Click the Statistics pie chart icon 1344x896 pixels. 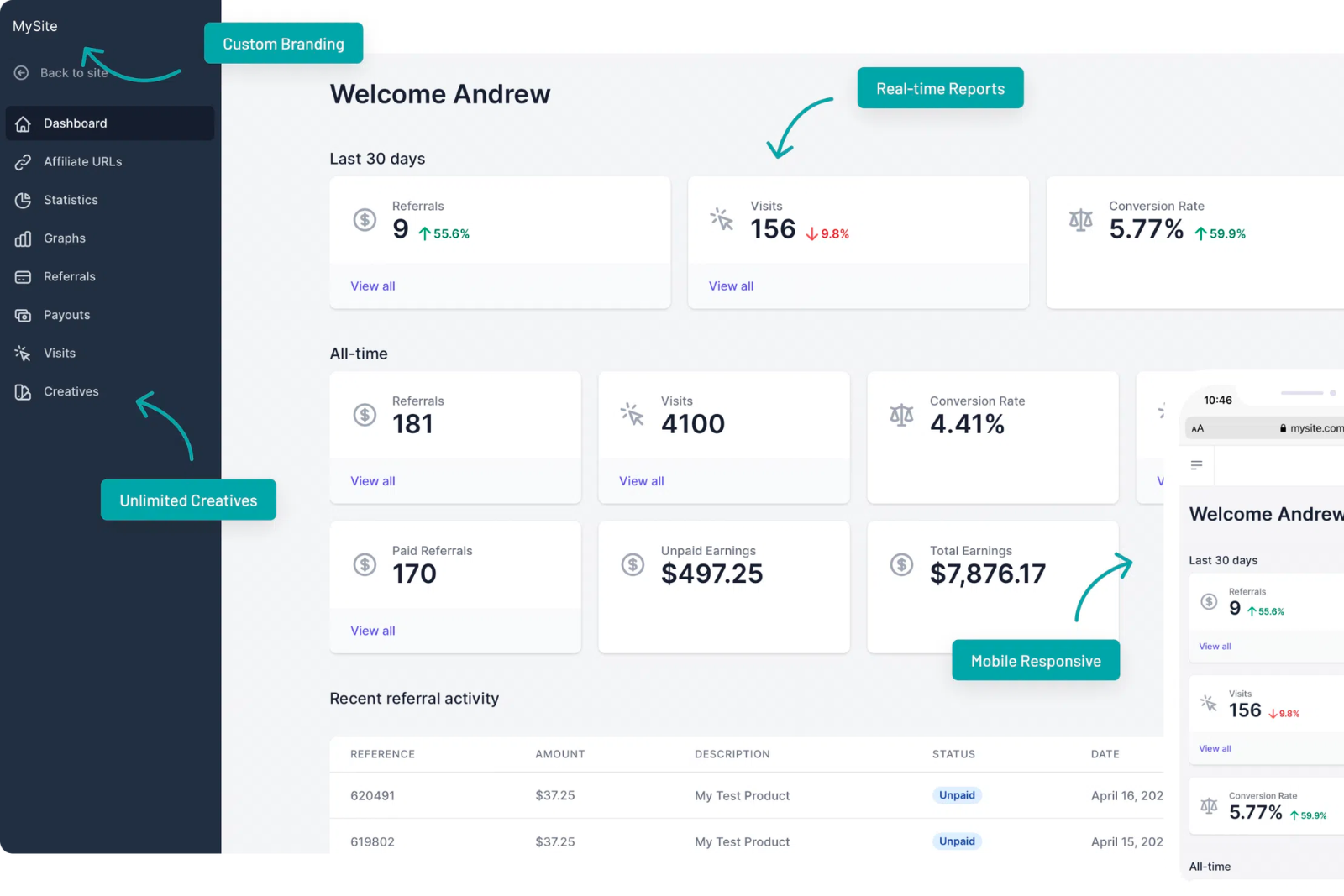pos(24,200)
